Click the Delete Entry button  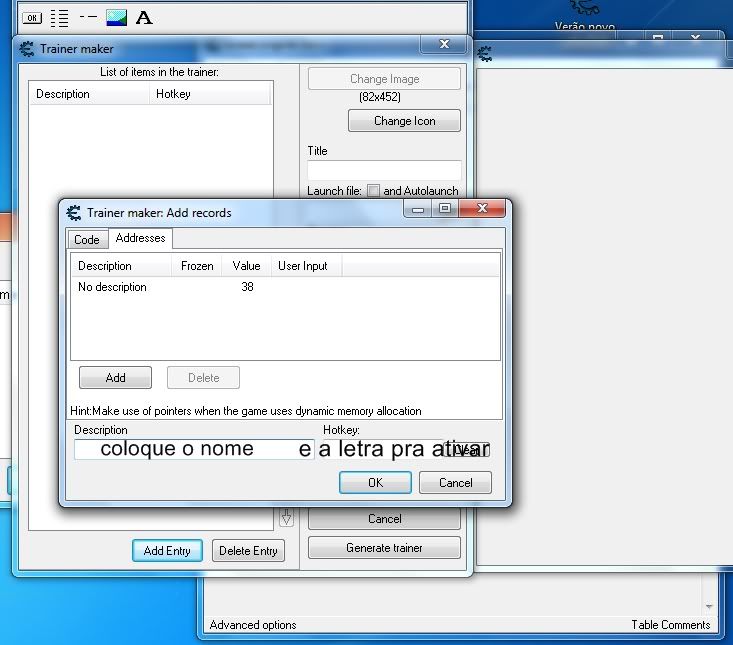point(248,551)
